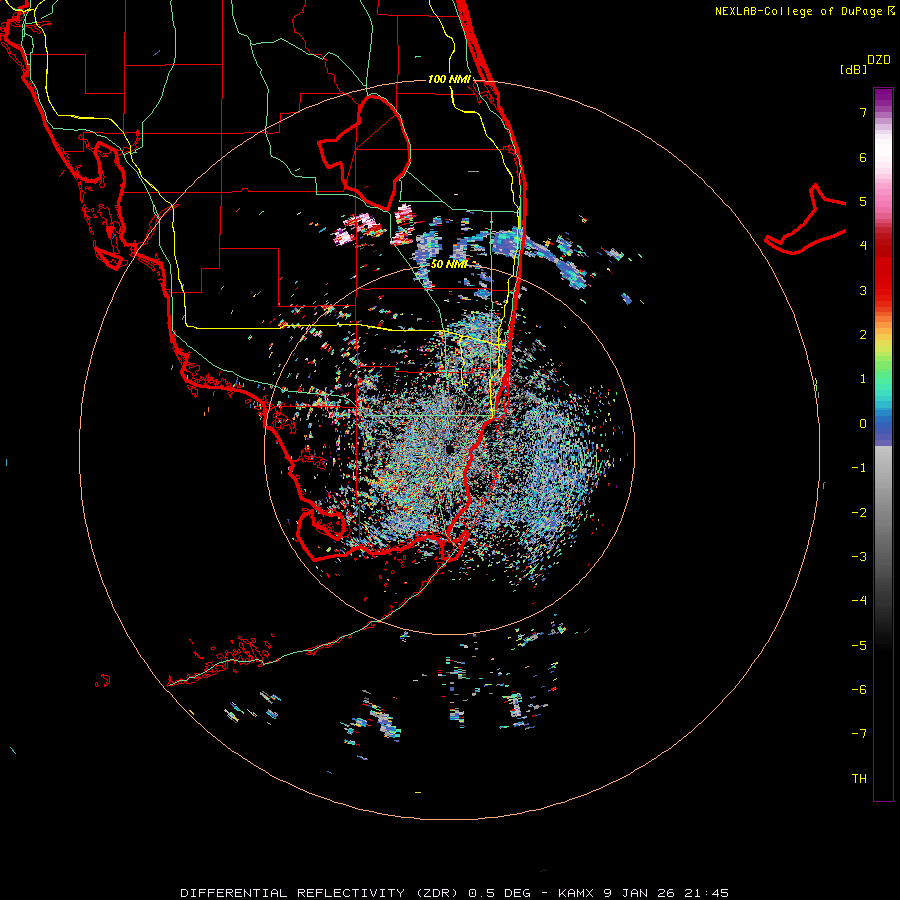Image resolution: width=900 pixels, height=900 pixels.
Task: Click the -5 dB value on color scale
Action: pyautogui.click(x=859, y=646)
